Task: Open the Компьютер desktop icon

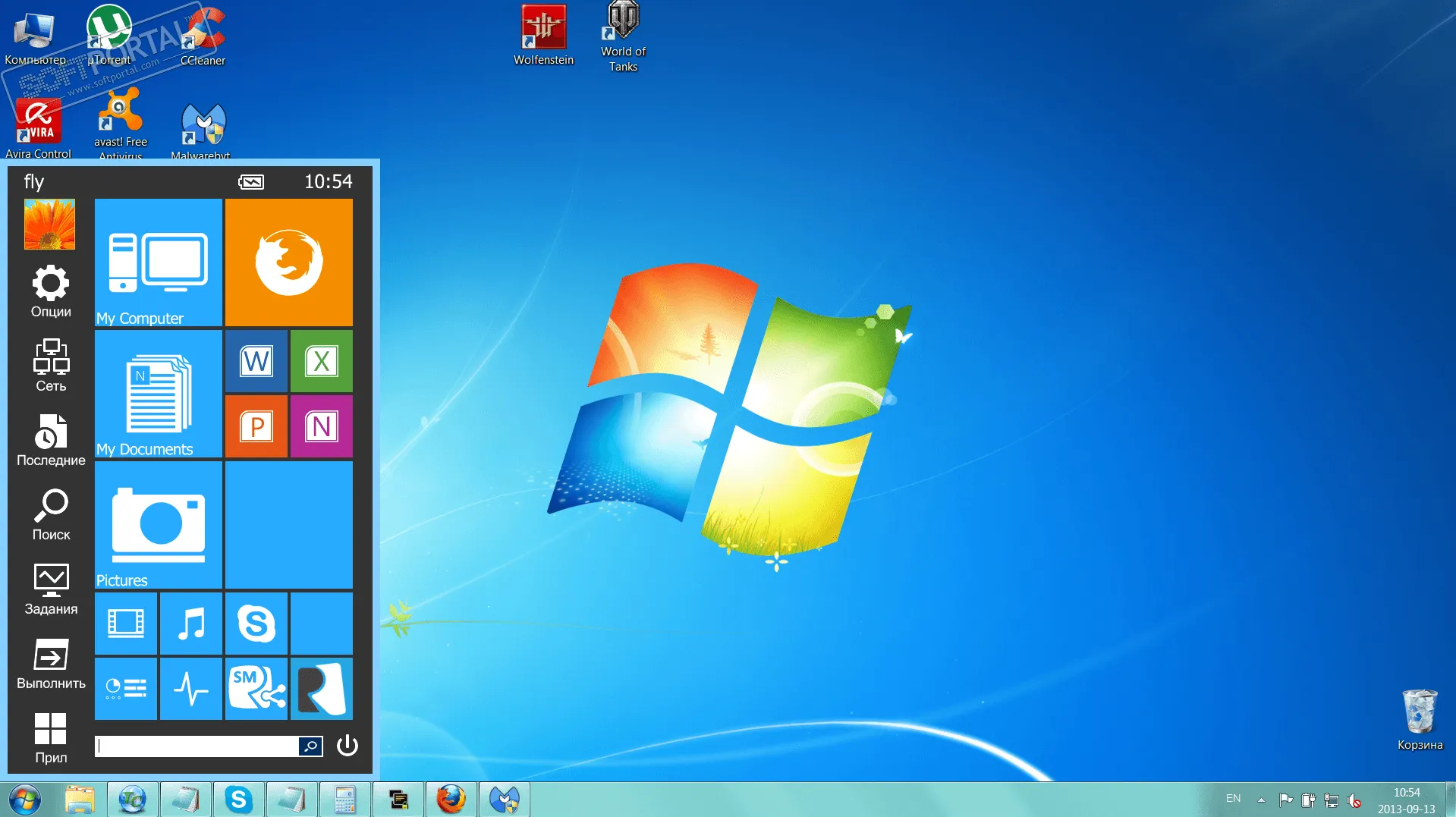Action: [35, 38]
